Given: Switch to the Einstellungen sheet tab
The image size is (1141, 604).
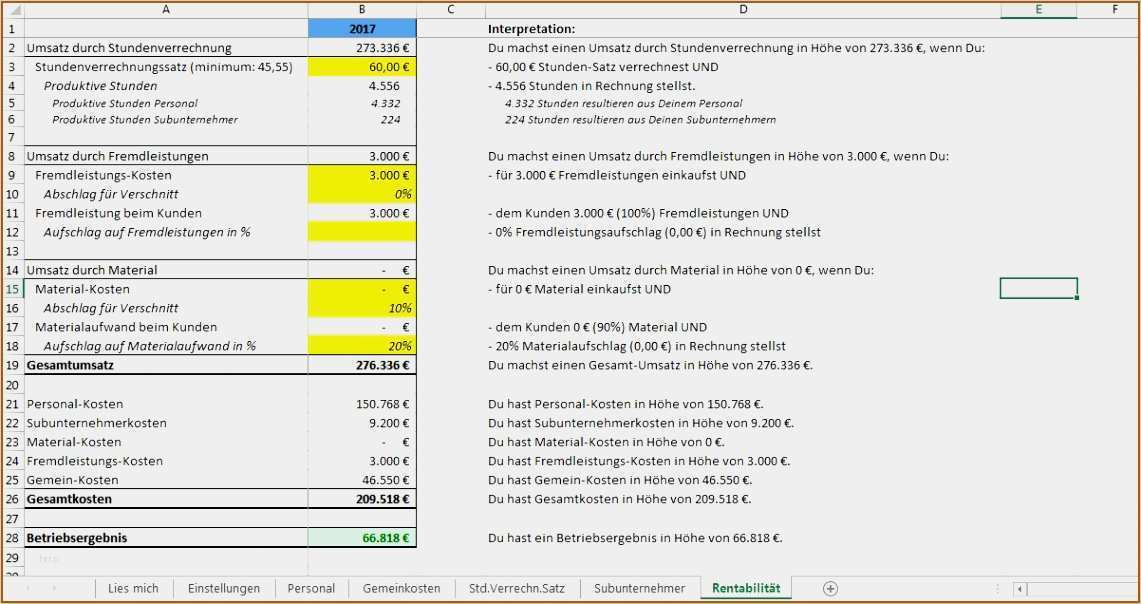Looking at the screenshot, I should click(x=223, y=588).
